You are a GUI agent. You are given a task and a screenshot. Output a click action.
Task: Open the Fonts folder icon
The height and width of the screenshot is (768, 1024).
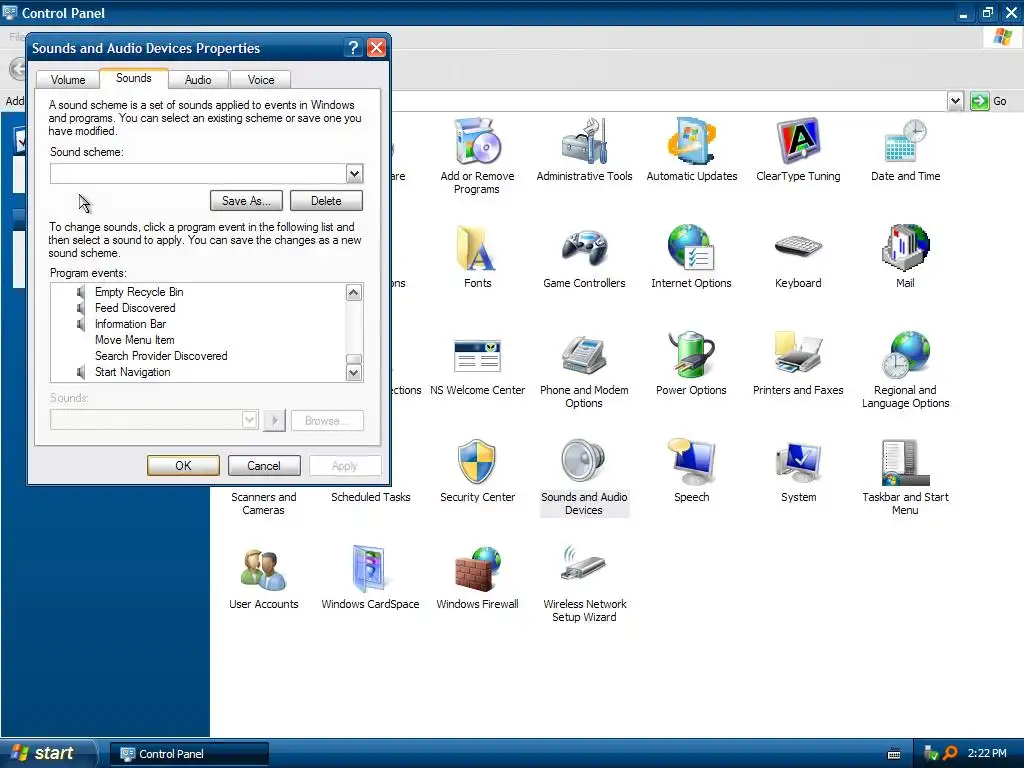(x=477, y=249)
